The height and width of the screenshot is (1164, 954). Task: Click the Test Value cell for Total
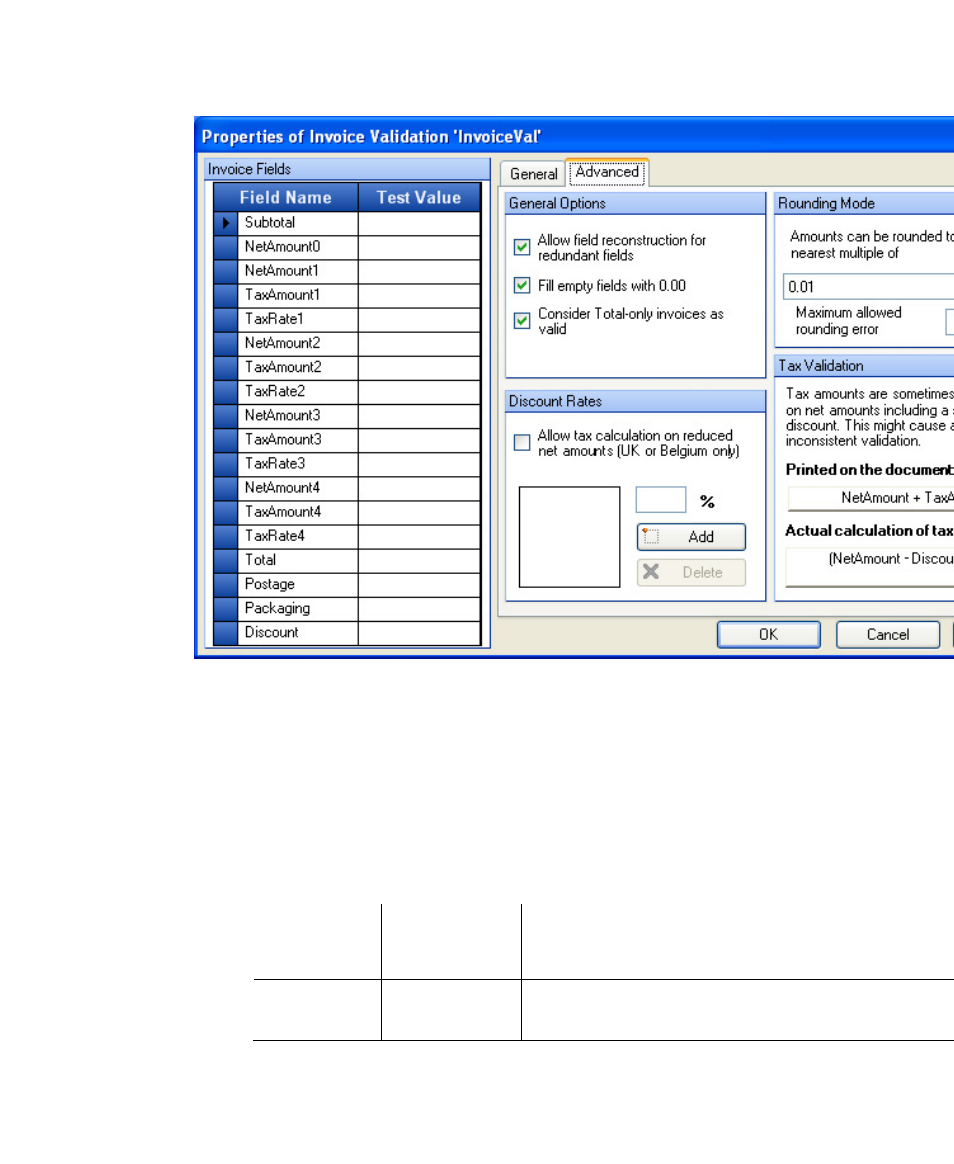tap(419, 560)
